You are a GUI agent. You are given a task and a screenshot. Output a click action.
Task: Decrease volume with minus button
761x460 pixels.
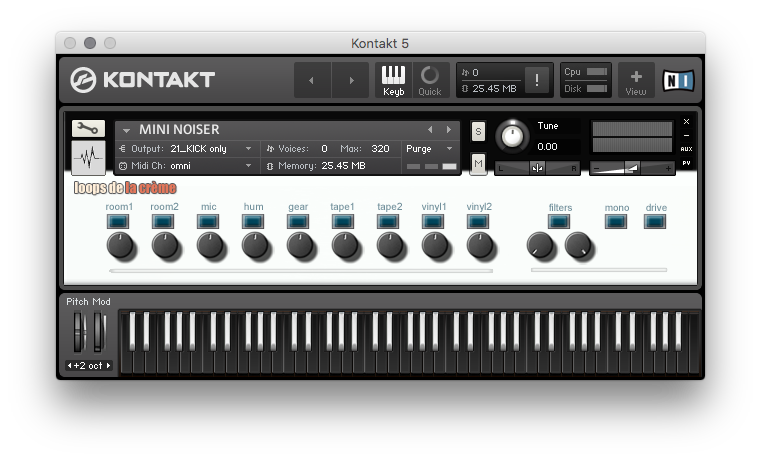[x=596, y=168]
